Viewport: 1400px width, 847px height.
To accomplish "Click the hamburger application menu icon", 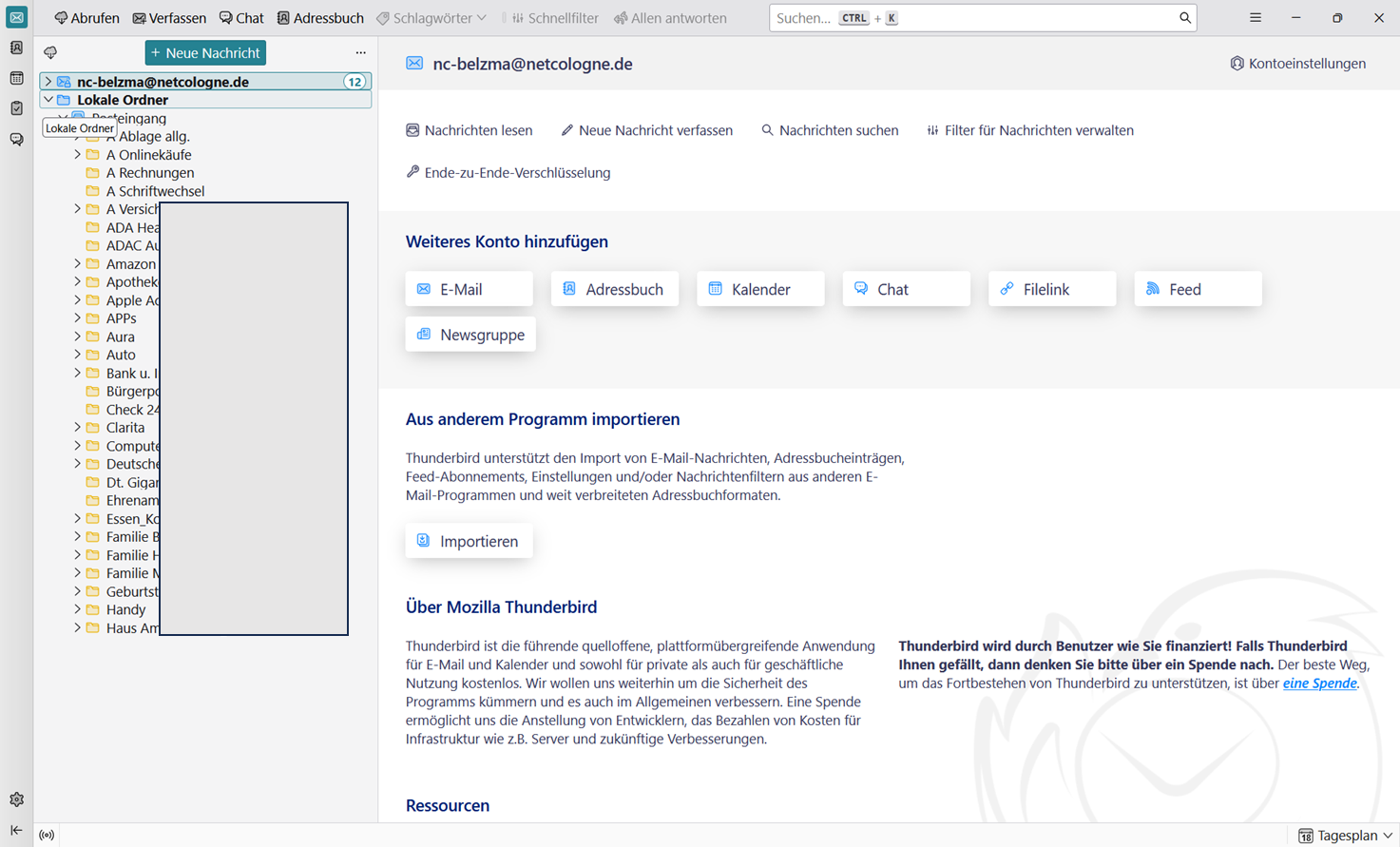I will [1256, 18].
